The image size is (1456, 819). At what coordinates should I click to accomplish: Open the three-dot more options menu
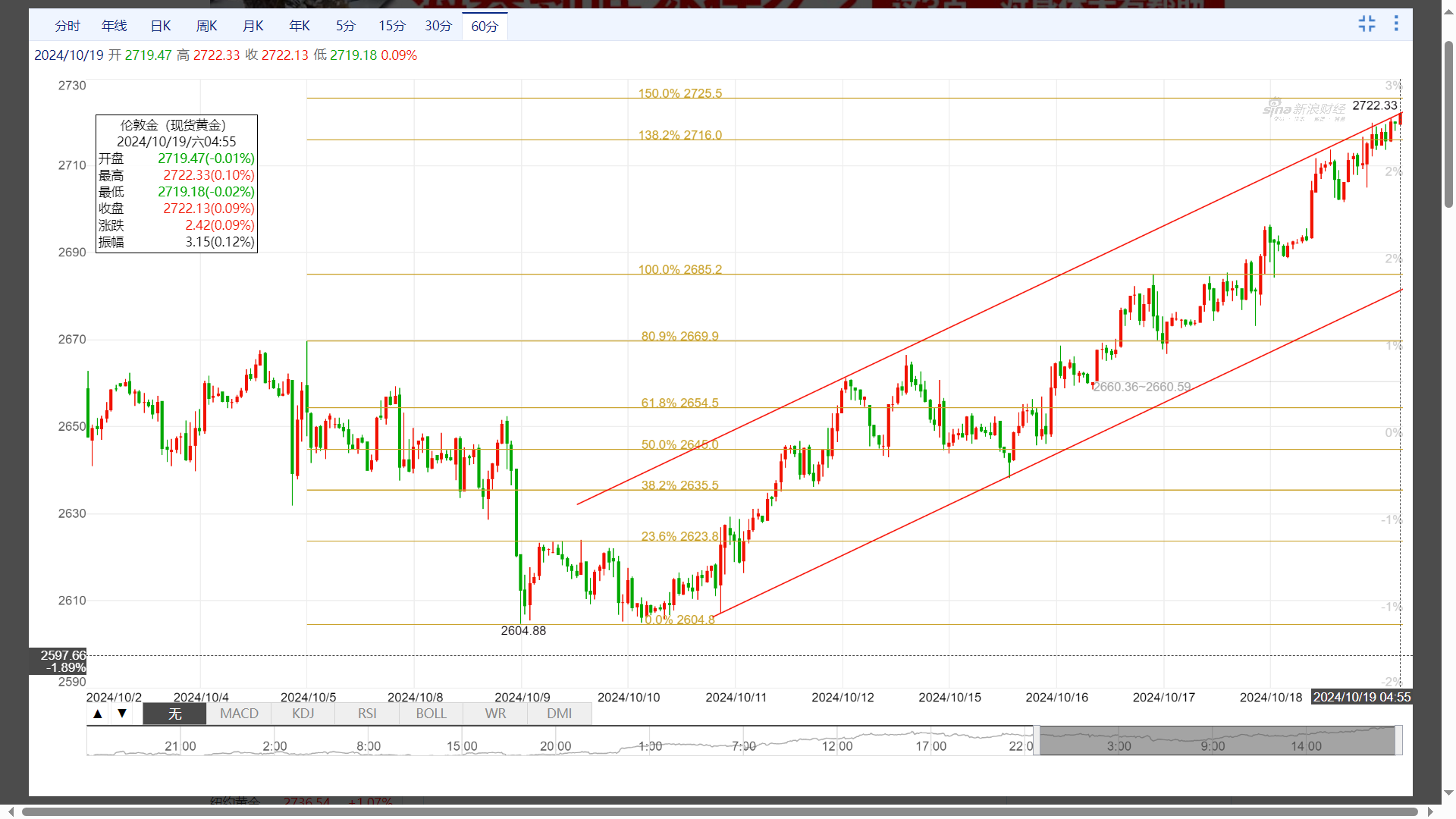click(1396, 24)
